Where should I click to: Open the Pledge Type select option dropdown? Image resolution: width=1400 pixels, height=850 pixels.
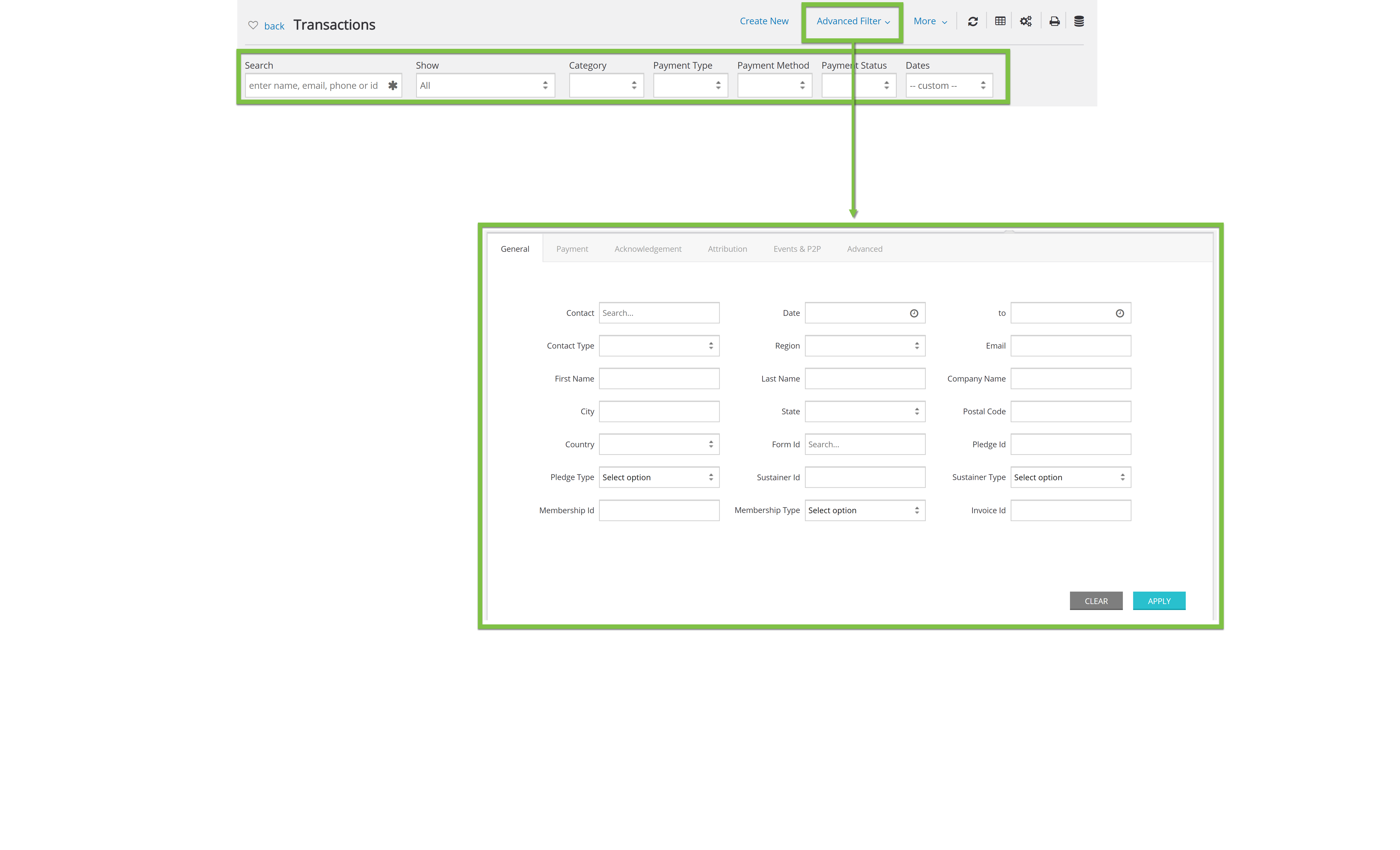click(x=659, y=477)
